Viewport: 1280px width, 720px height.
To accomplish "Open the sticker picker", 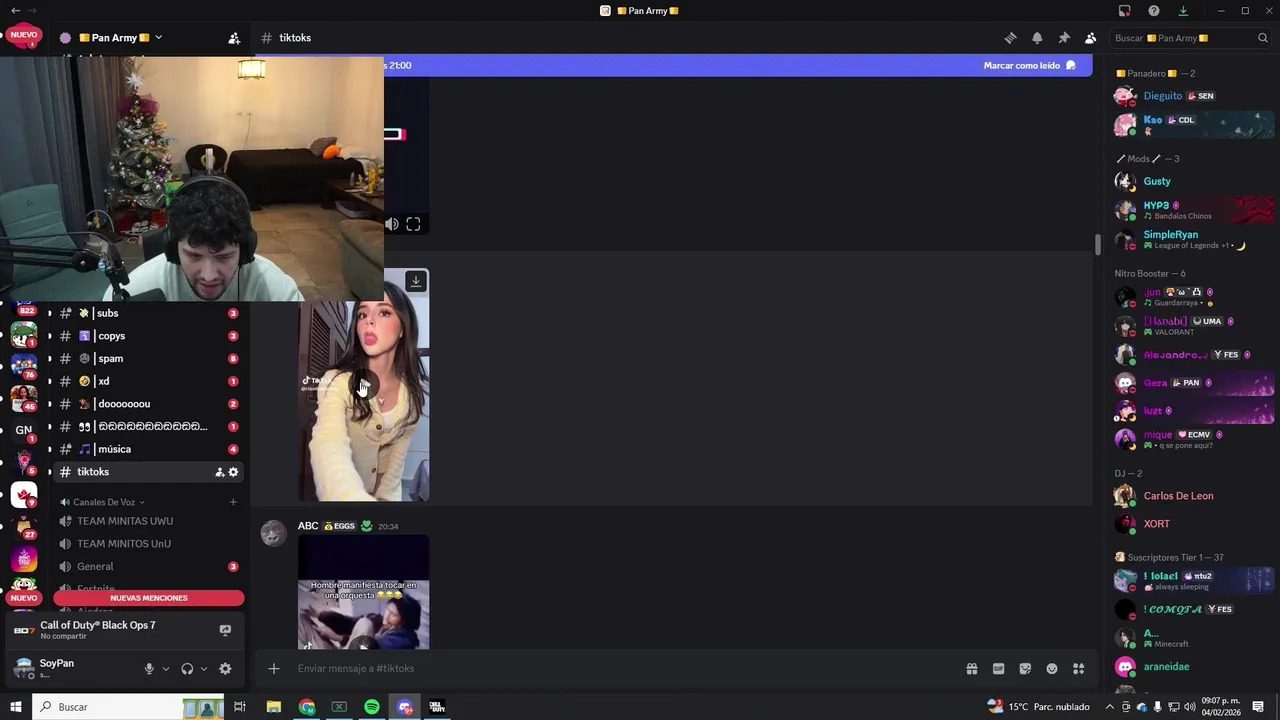I will [x=1025, y=668].
